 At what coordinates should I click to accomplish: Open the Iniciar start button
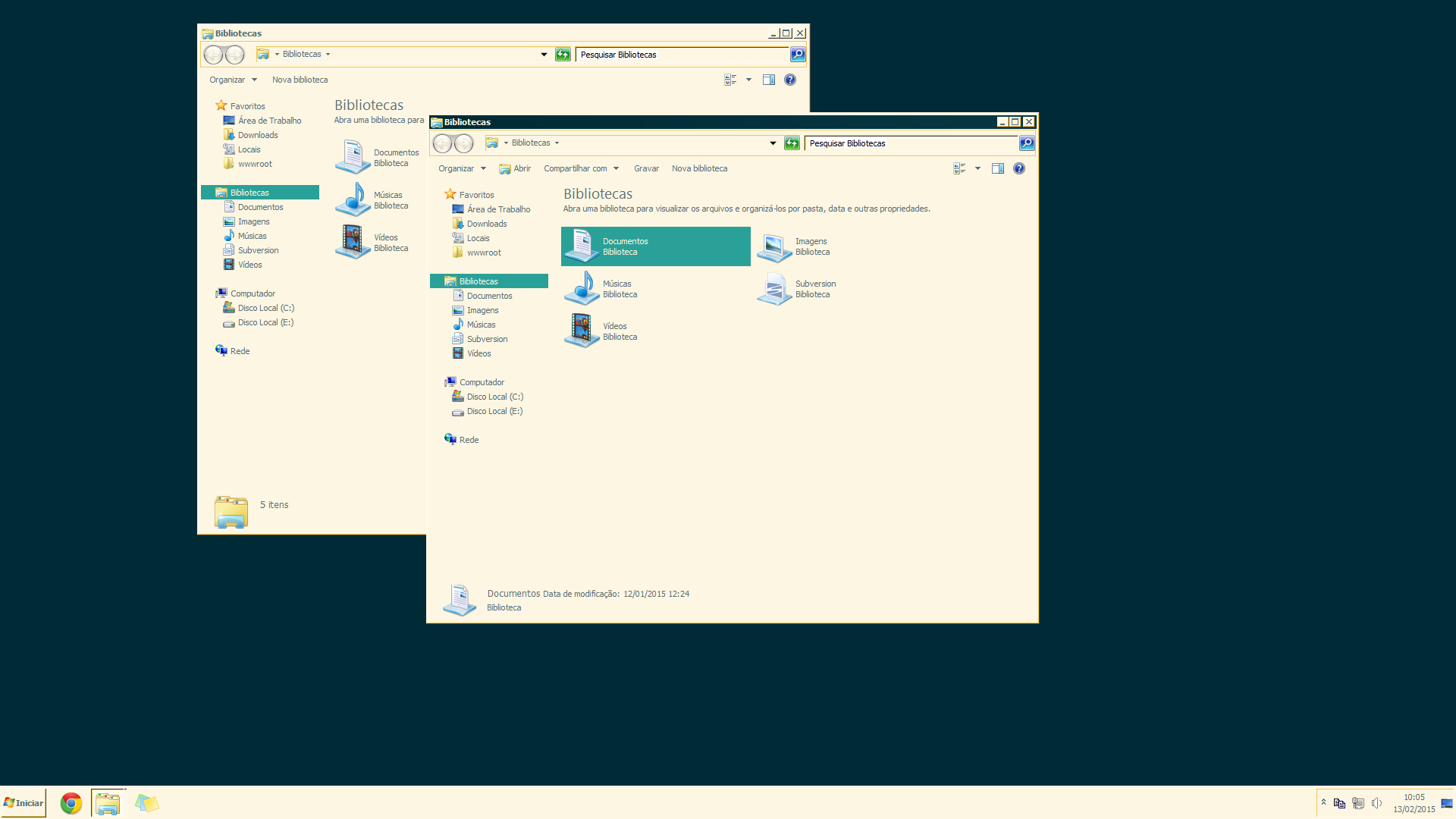coord(24,803)
